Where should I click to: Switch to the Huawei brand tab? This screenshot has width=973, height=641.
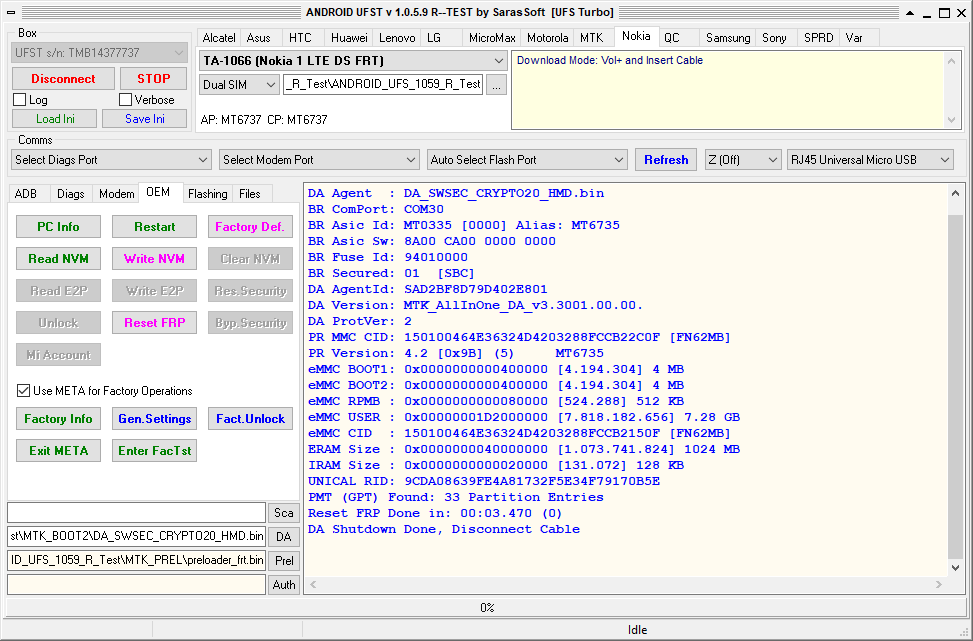[x=349, y=38]
